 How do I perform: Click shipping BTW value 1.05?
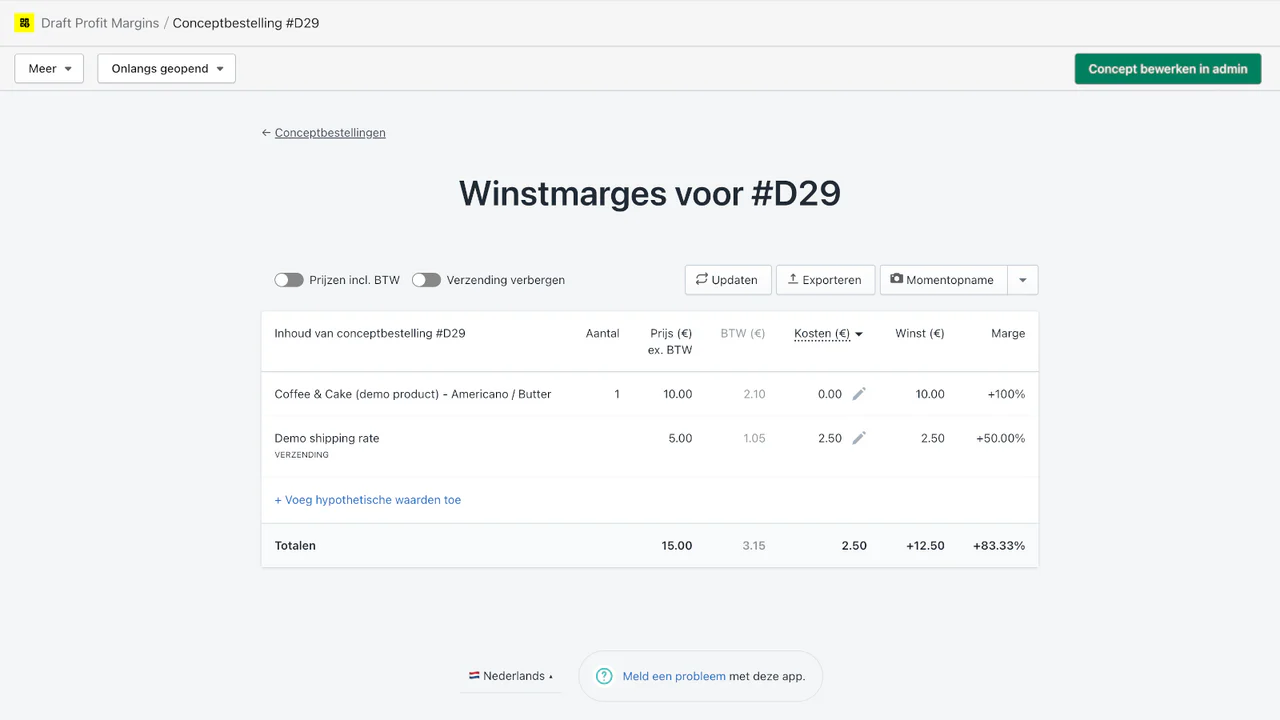755,438
